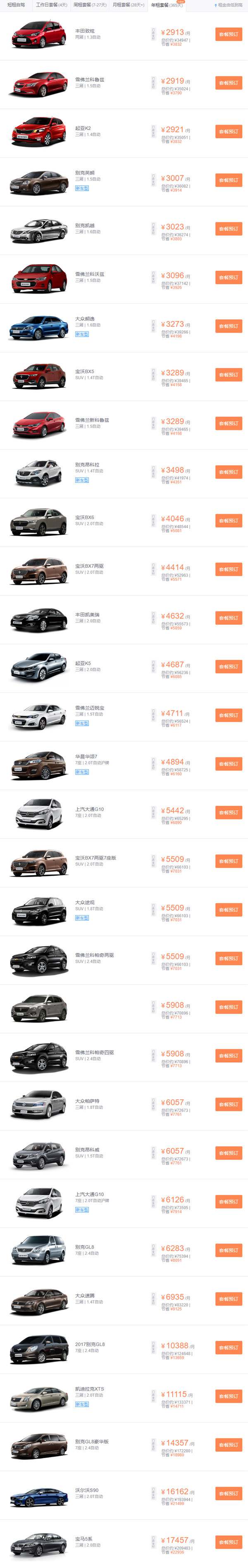The height and width of the screenshot is (1568, 248).
Task: Select the 周租套餐 (7-27天) tab
Action: click(90, 5)
